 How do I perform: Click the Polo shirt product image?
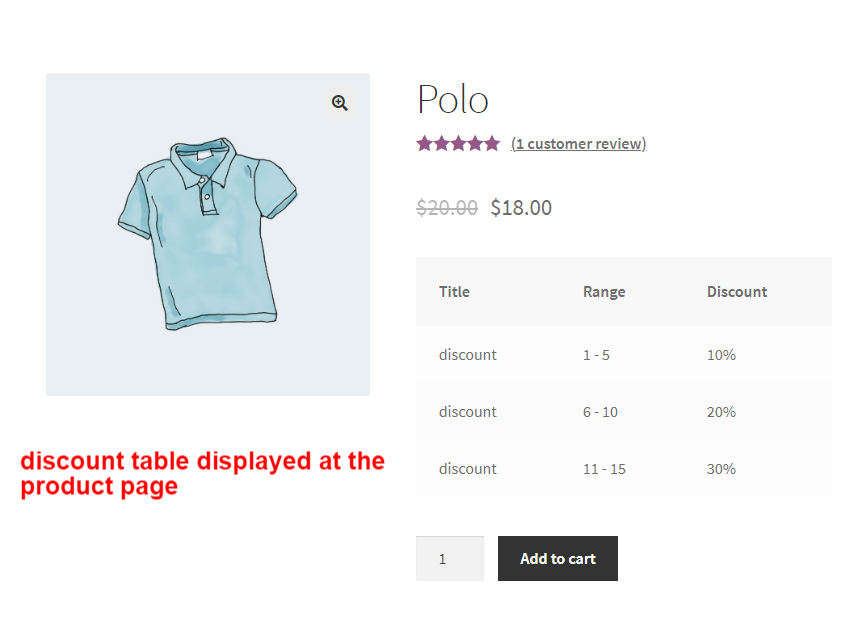click(x=207, y=234)
